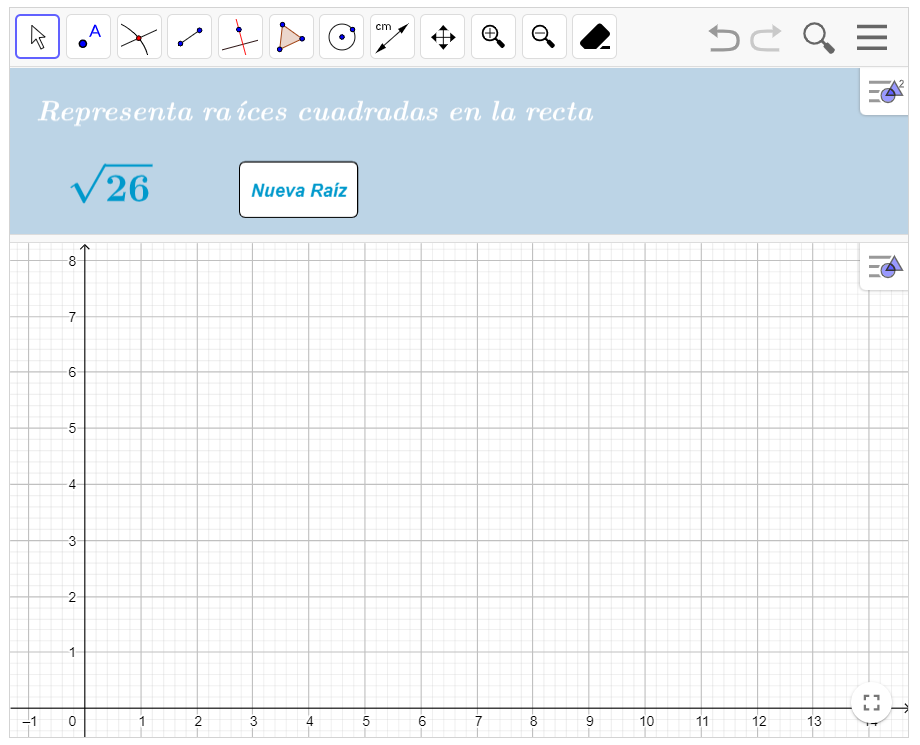Select the Distance measurement tool
The width and height of the screenshot is (920, 745).
(x=392, y=37)
